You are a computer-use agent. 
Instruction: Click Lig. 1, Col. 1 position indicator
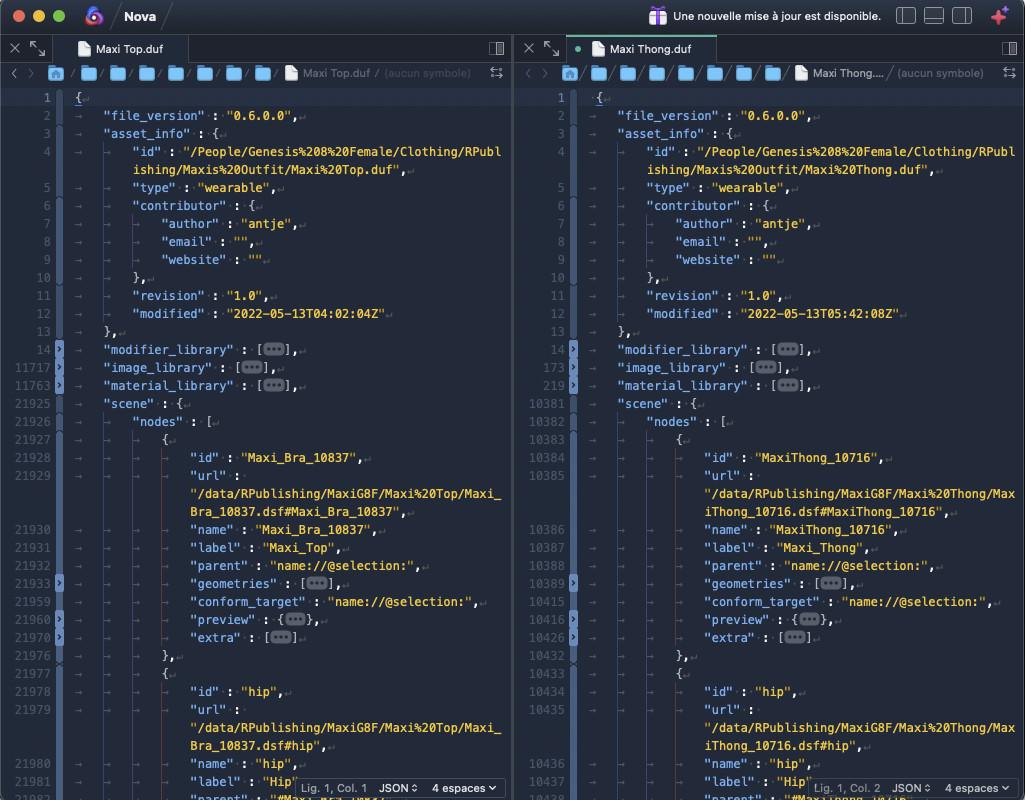333,788
